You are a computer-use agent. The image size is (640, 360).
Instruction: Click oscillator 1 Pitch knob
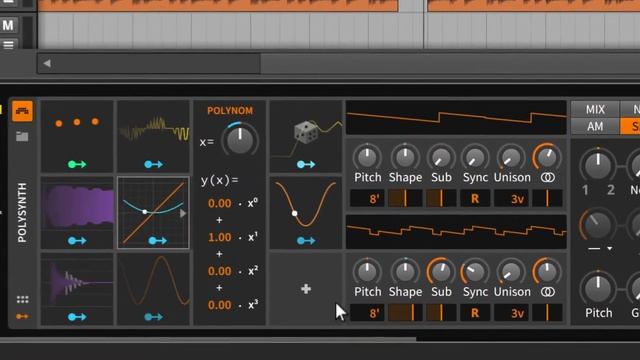(367, 157)
